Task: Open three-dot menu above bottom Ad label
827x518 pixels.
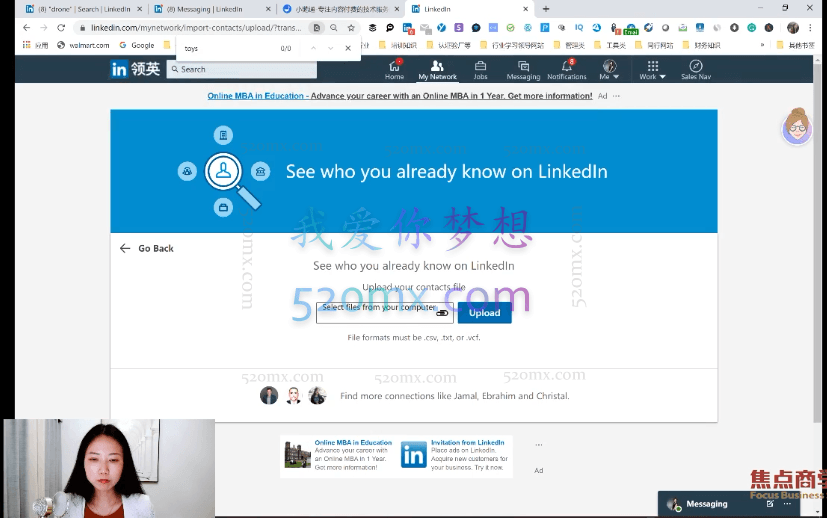Action: click(538, 445)
